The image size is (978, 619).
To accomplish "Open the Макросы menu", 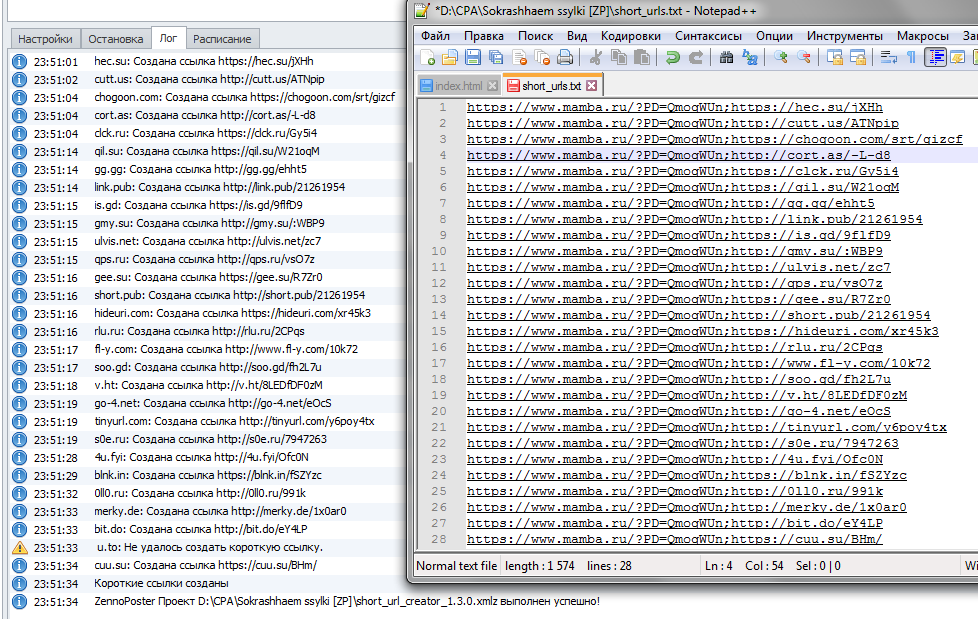I will point(922,36).
